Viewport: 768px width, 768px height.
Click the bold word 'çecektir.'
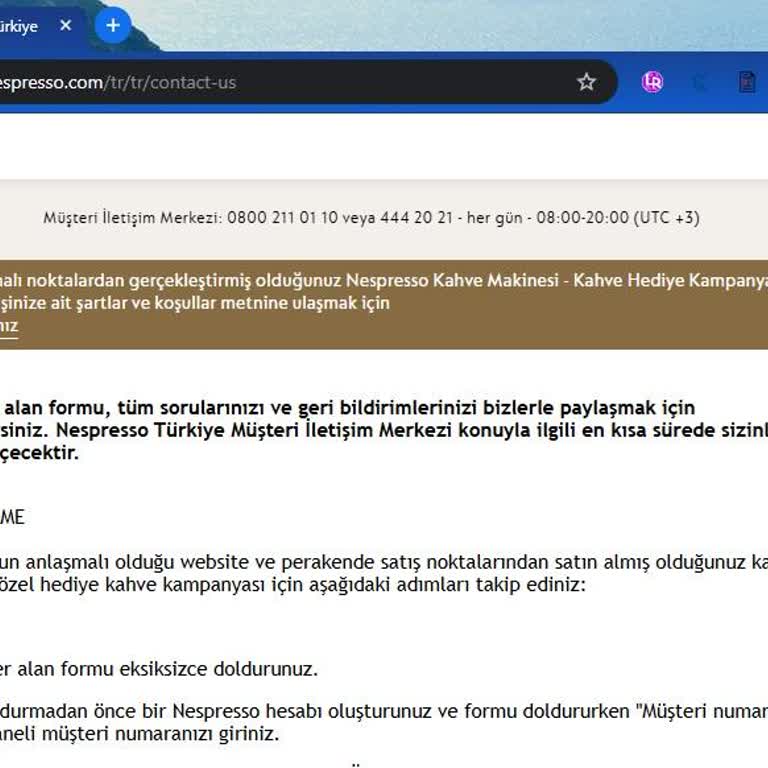(39, 453)
